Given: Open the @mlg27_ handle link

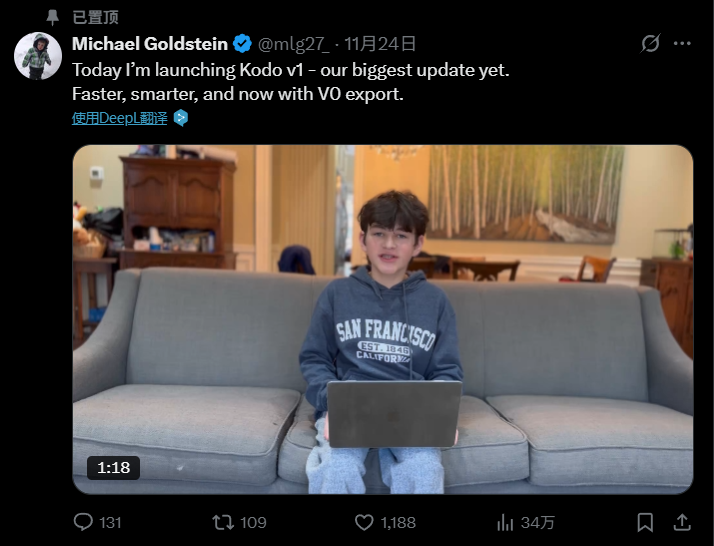Looking at the screenshot, I should tap(293, 44).
